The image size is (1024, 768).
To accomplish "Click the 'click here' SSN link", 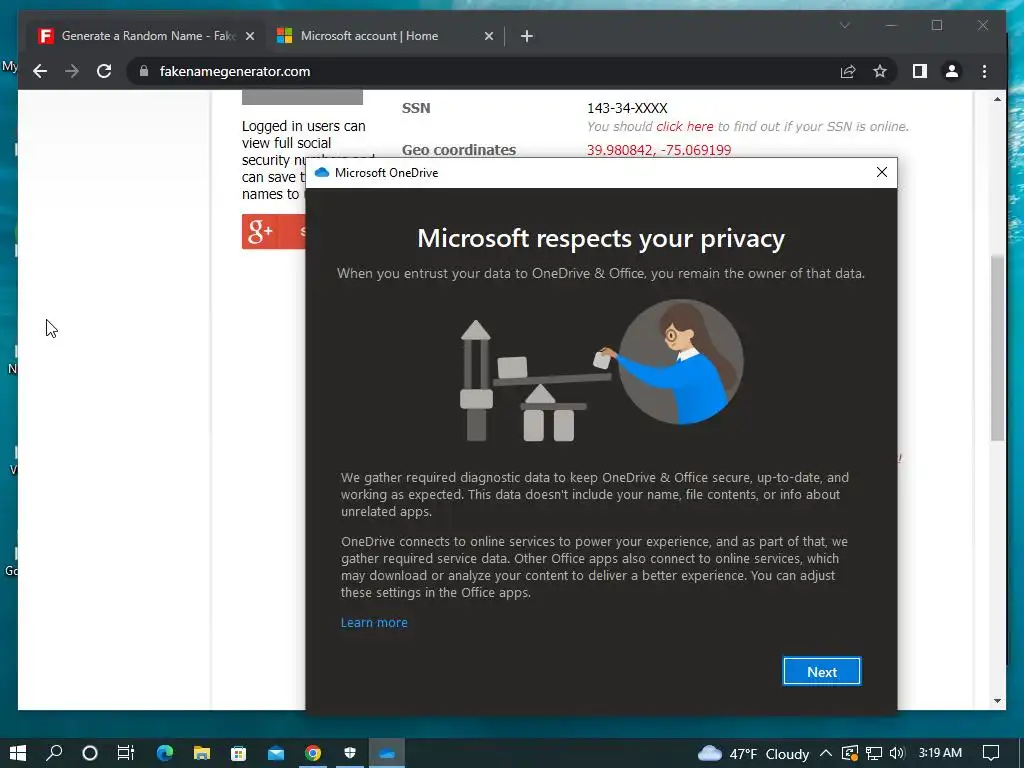I will (x=684, y=127).
